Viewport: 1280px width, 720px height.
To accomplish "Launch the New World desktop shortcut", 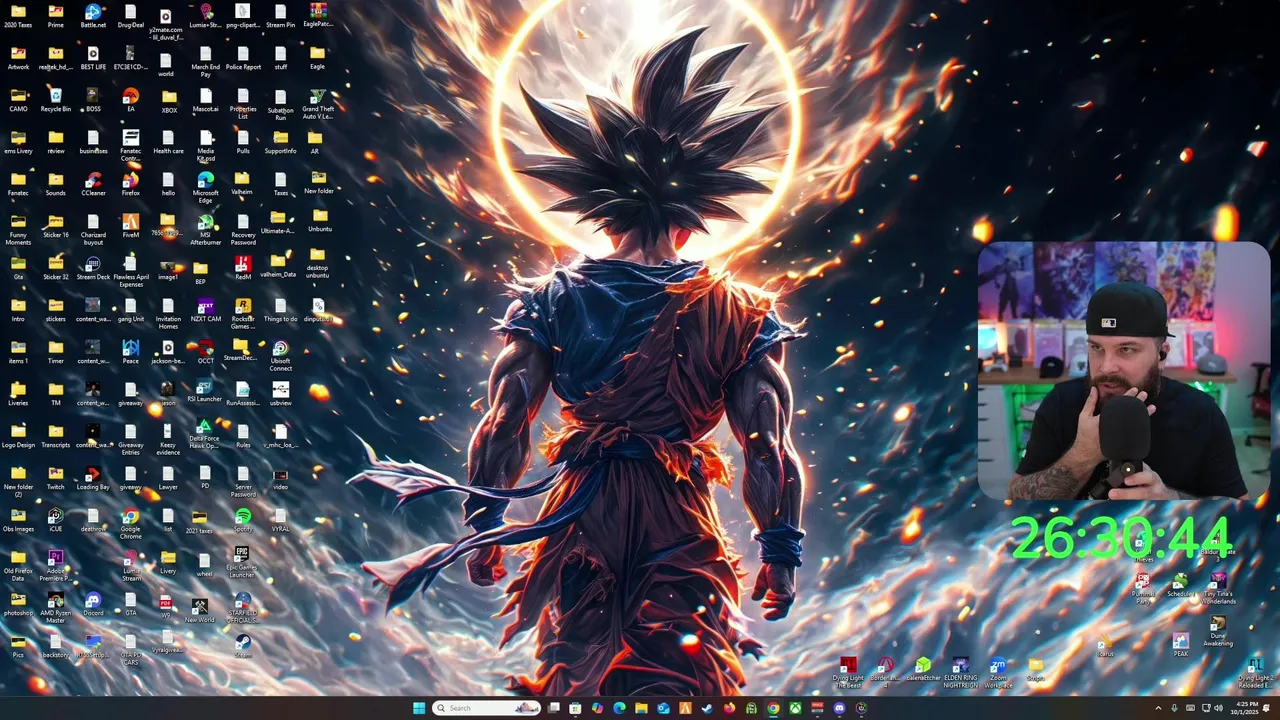I will coord(199,610).
